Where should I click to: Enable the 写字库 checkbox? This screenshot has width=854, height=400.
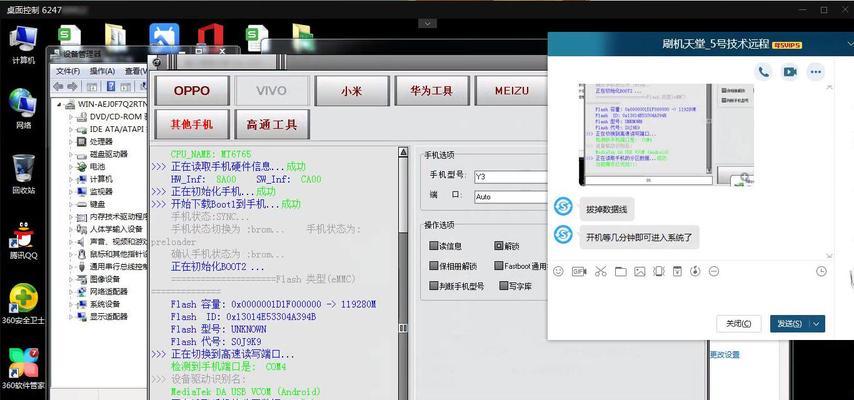(x=504, y=286)
